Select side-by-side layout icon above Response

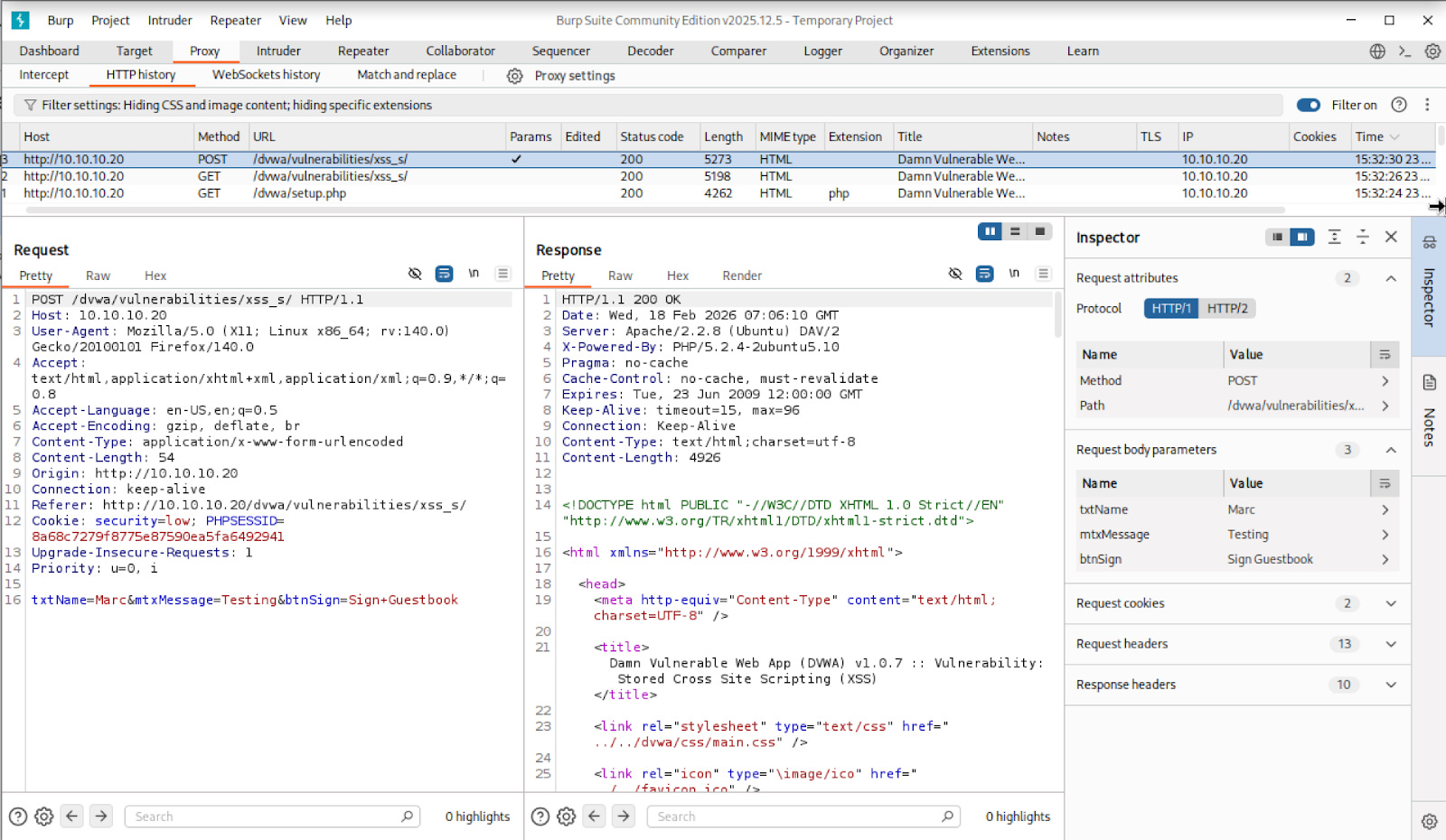tap(990, 232)
